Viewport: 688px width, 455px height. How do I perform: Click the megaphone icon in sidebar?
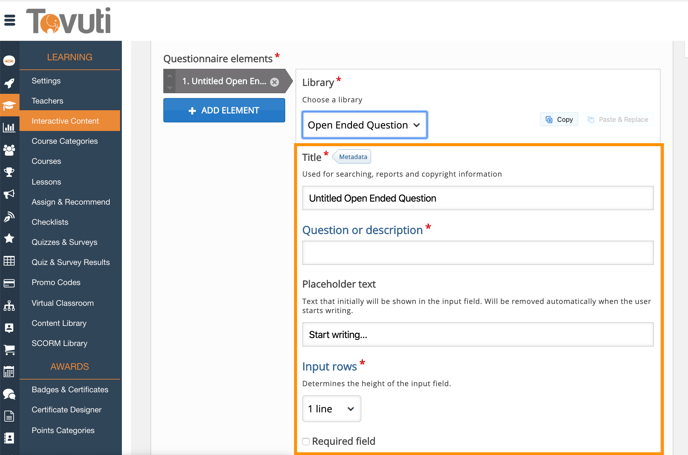[x=9, y=194]
